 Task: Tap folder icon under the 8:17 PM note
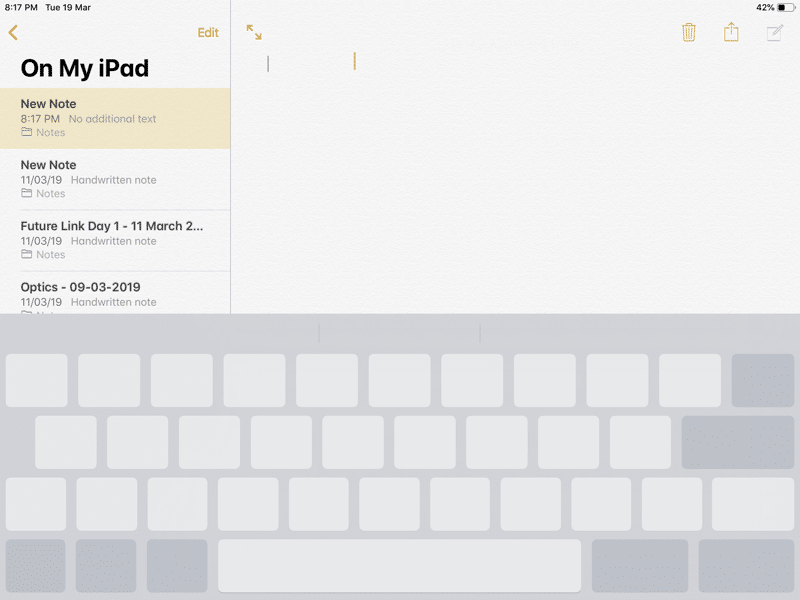tap(27, 132)
